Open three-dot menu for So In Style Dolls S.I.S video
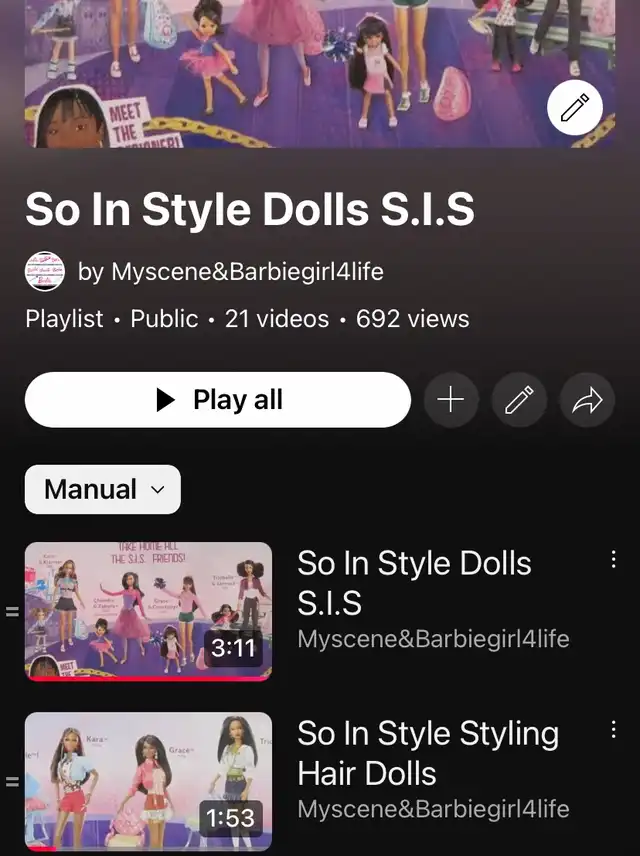 [613, 560]
